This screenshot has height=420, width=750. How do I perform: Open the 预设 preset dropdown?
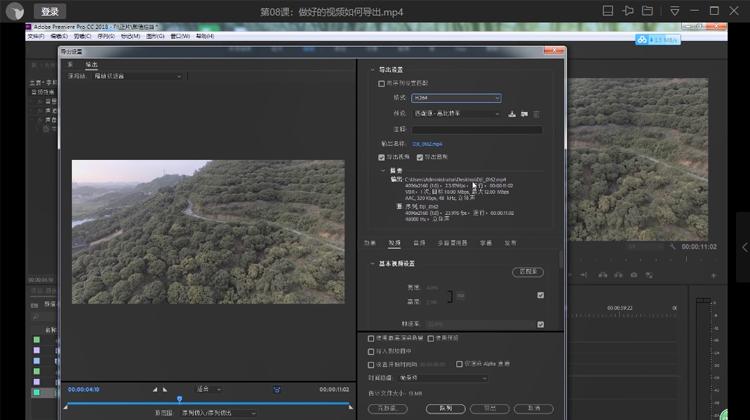point(456,113)
